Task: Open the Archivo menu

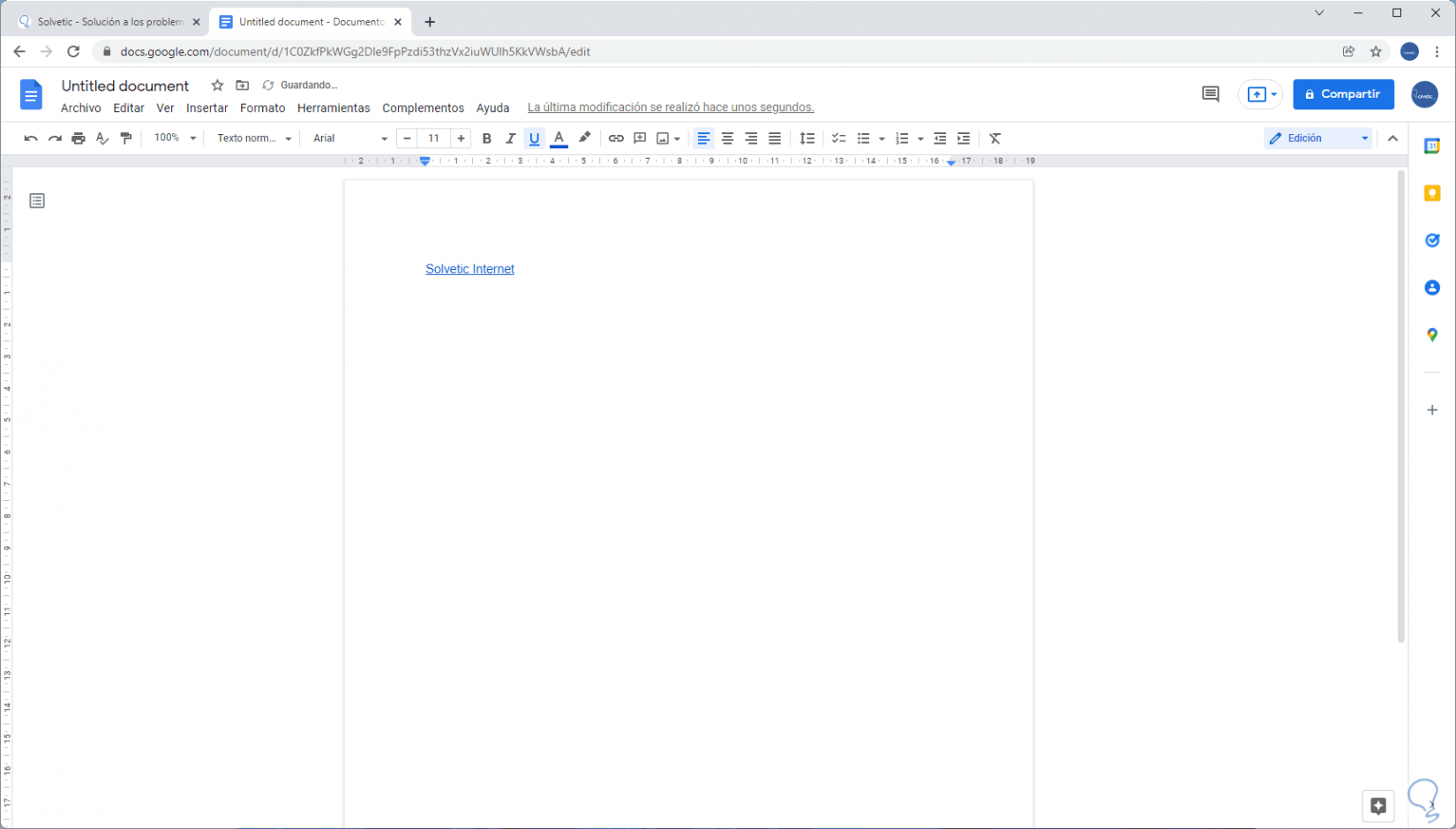Action: tap(81, 108)
